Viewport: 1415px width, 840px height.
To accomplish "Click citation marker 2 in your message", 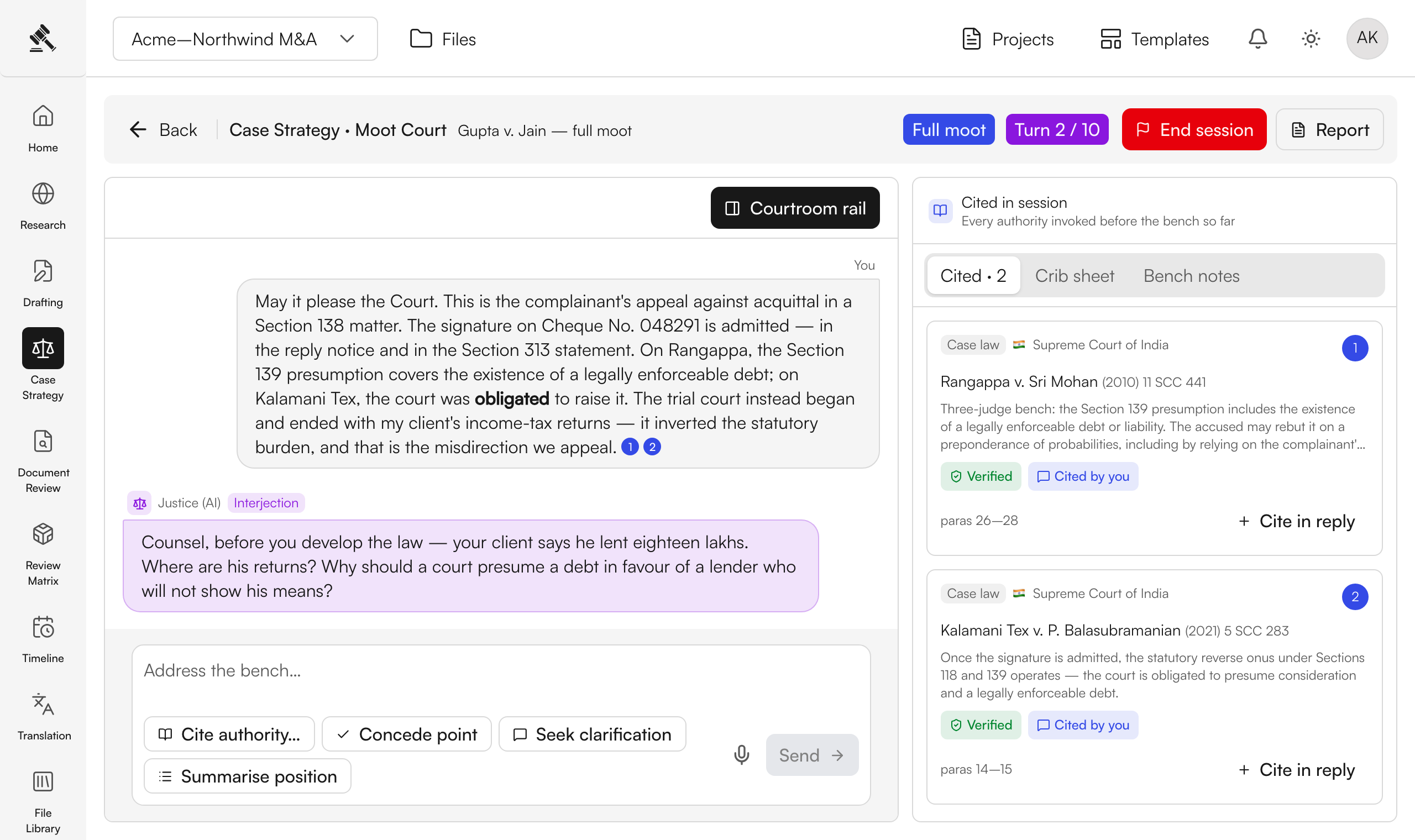I will (x=652, y=447).
